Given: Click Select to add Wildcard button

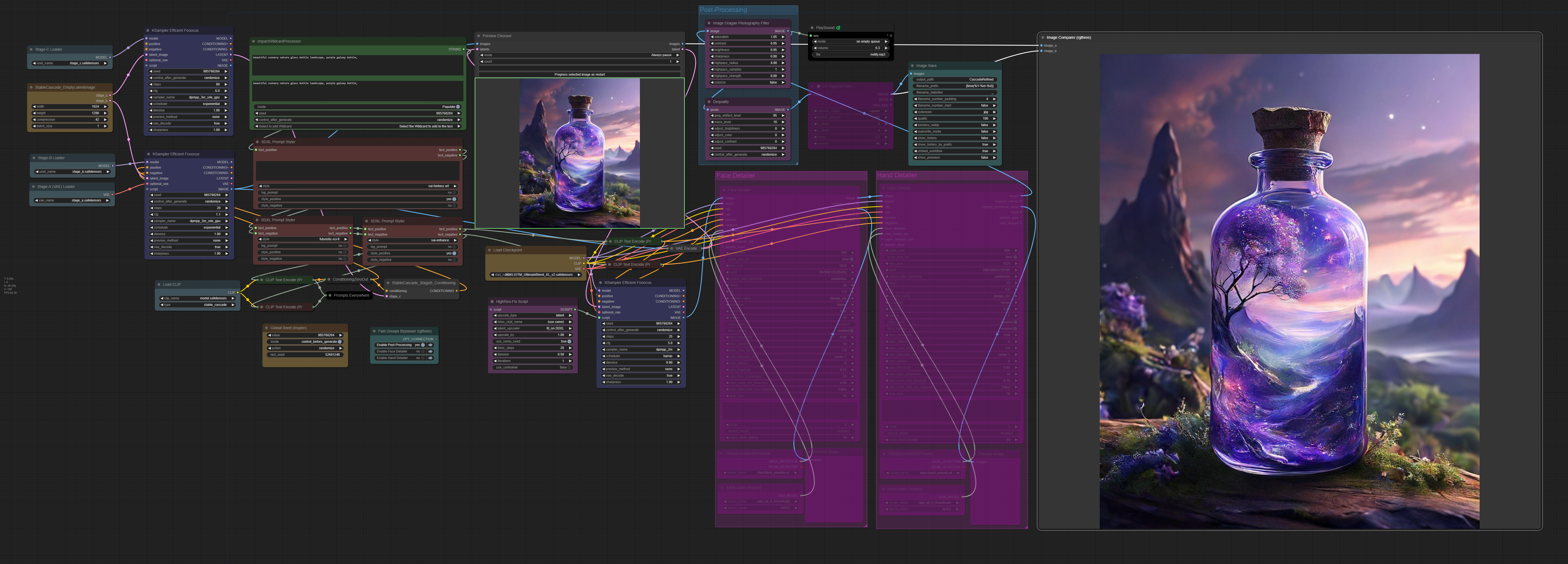Looking at the screenshot, I should point(357,127).
